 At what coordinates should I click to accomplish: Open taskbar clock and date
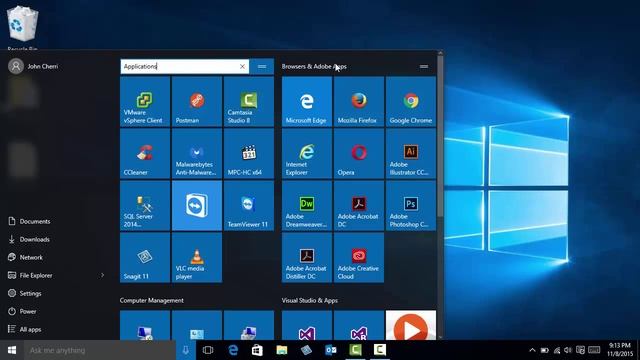[x=619, y=350]
